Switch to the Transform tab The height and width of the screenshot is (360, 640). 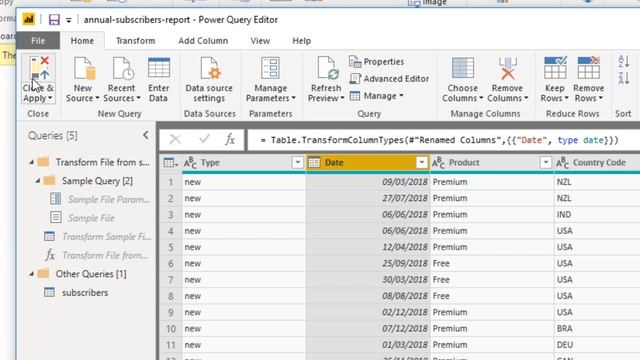(136, 41)
